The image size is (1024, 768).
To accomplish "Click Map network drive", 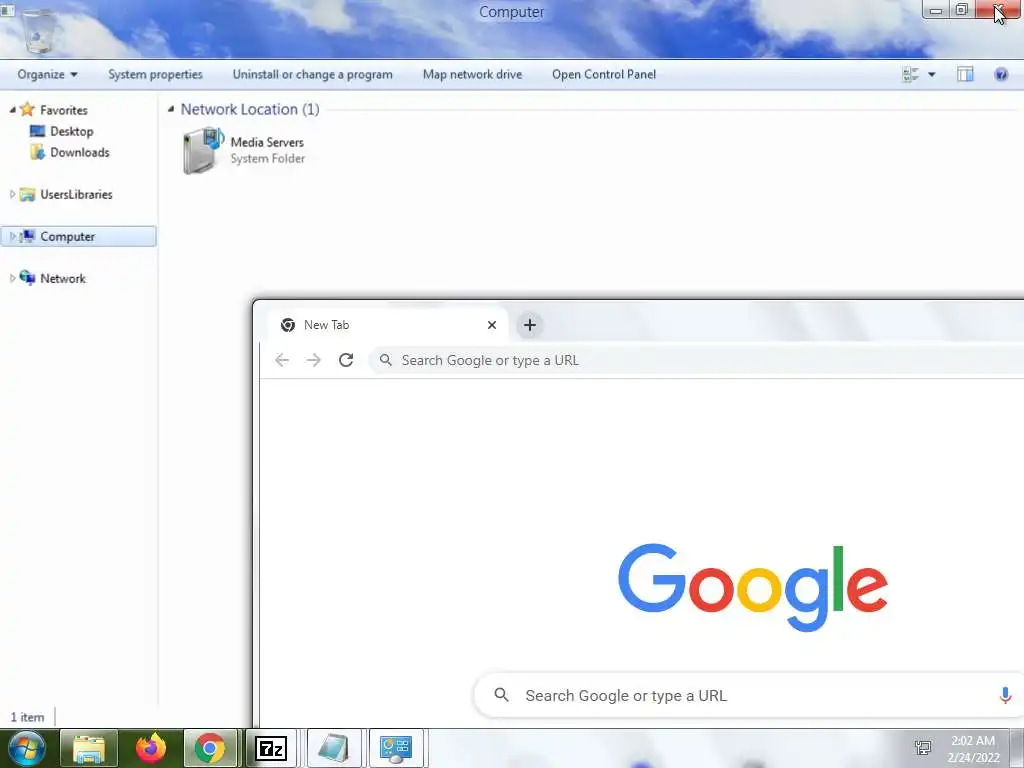I will point(472,74).
